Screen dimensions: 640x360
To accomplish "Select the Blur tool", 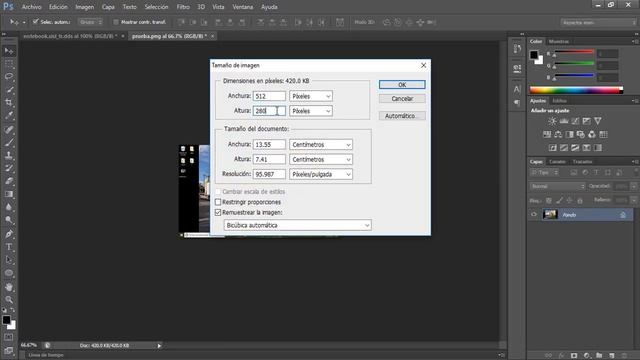I will pyautogui.click(x=9, y=207).
